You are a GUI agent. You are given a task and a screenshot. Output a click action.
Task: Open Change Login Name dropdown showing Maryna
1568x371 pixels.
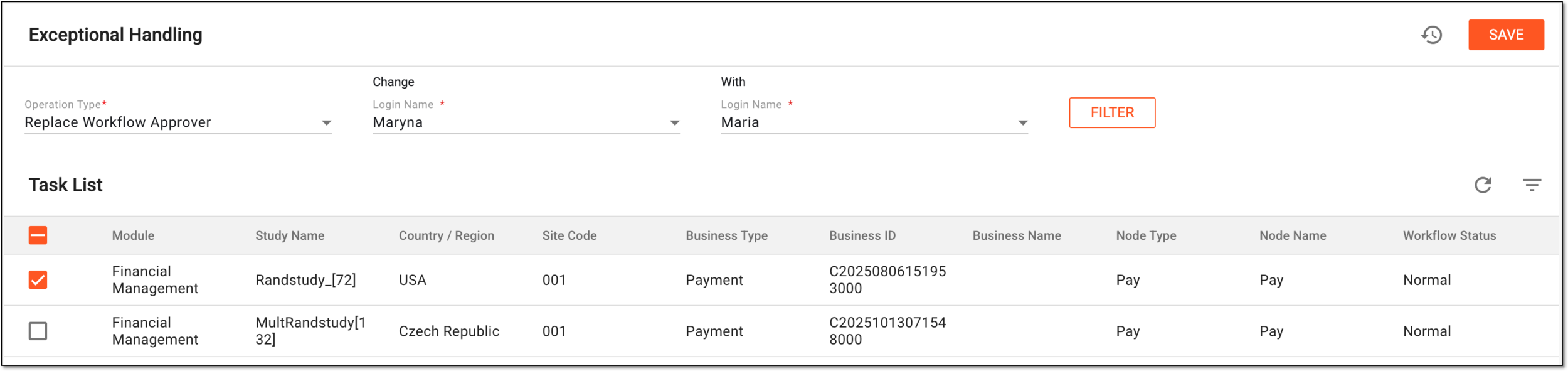click(526, 122)
